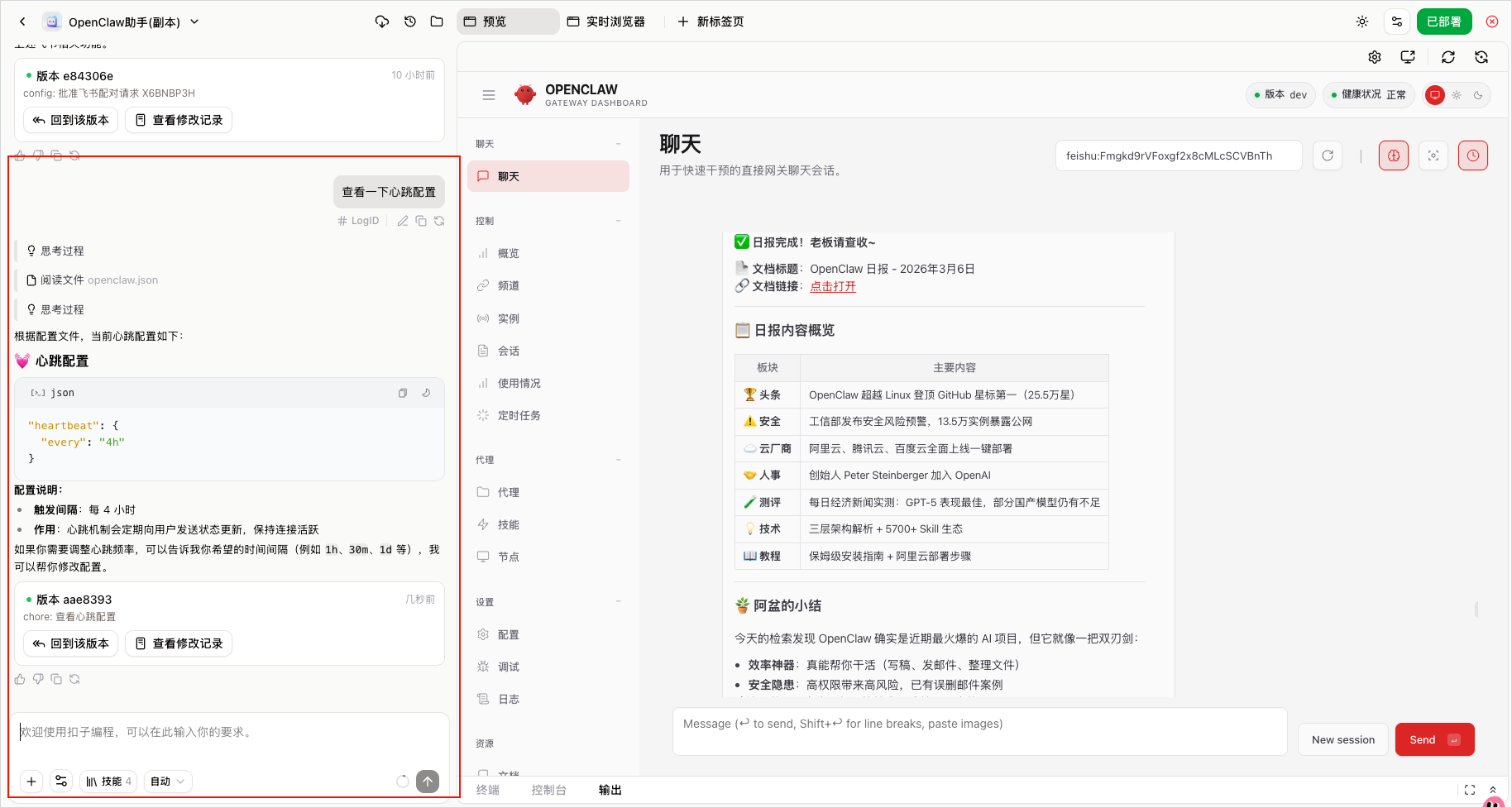The height and width of the screenshot is (808, 1512).
Task: Collapse the bottom panel with the chevron
Action: (x=1493, y=790)
